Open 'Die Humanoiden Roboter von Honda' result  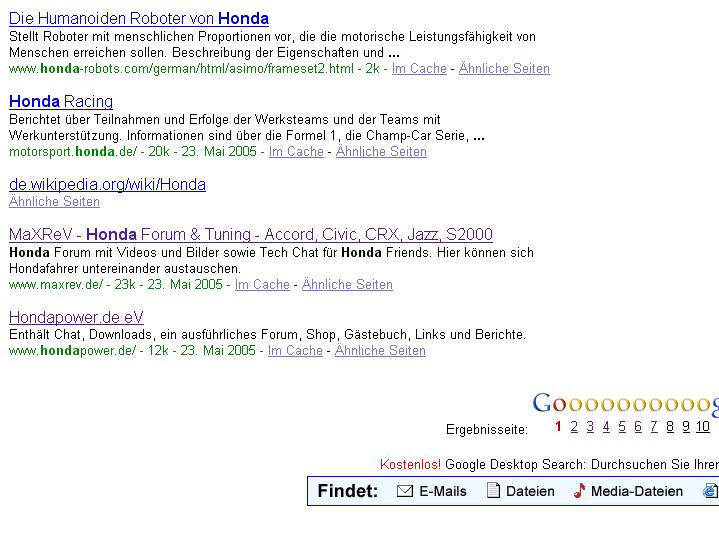click(x=139, y=18)
